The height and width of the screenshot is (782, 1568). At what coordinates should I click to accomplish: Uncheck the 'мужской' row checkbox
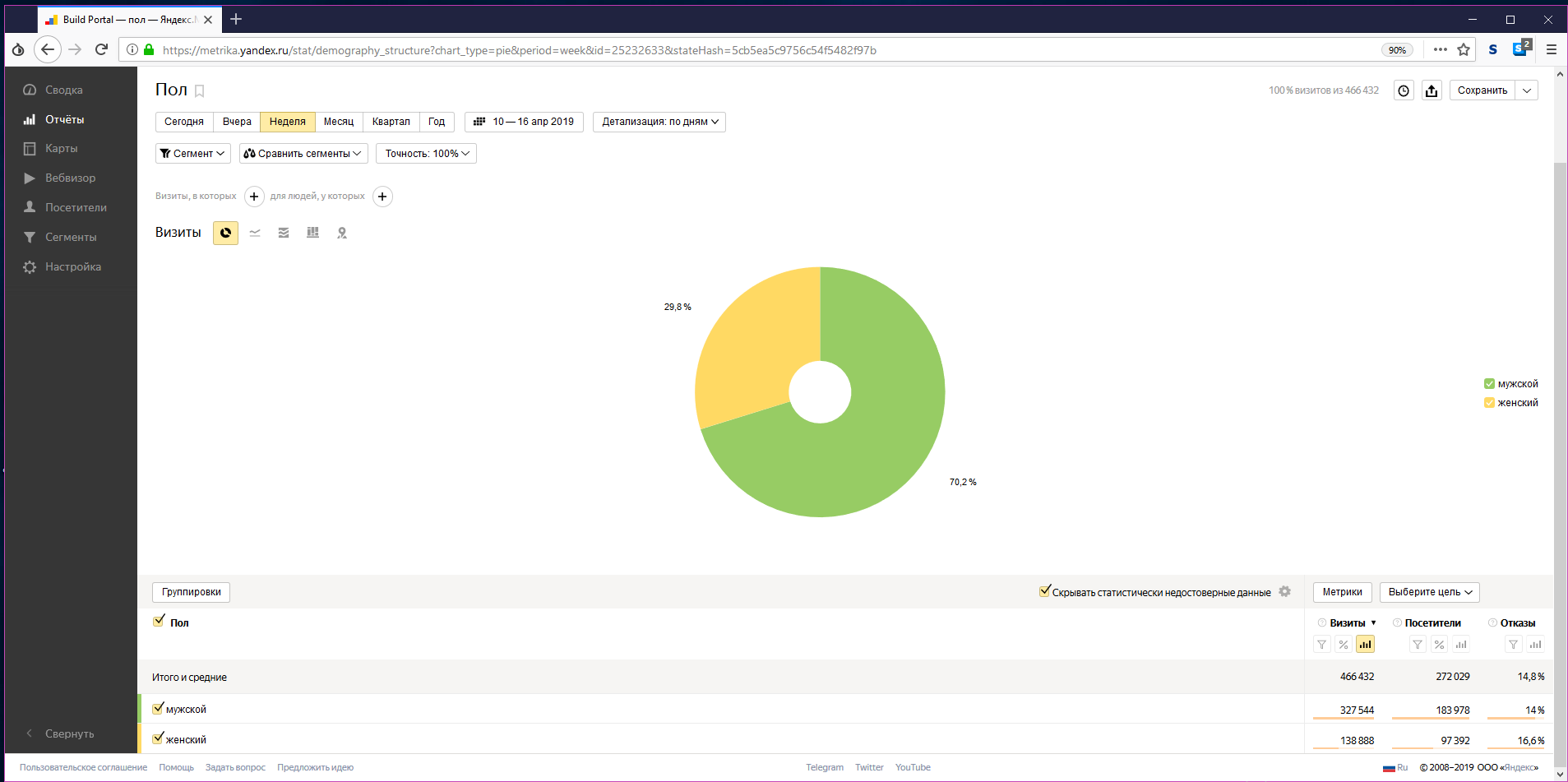click(x=159, y=708)
